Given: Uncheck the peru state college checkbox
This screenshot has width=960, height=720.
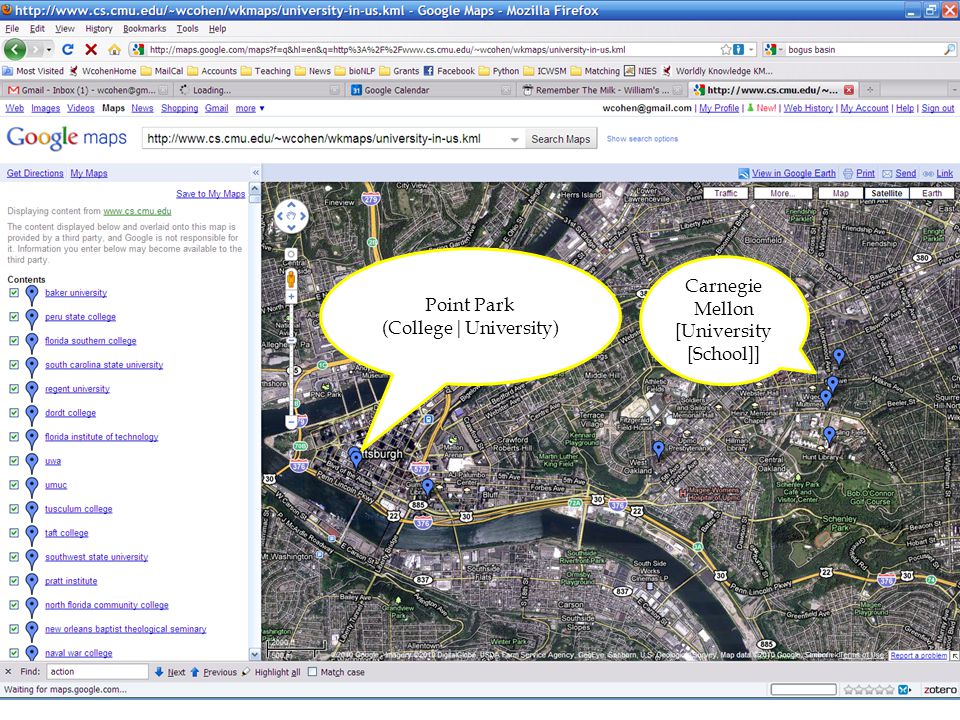Looking at the screenshot, I should pos(14,317).
